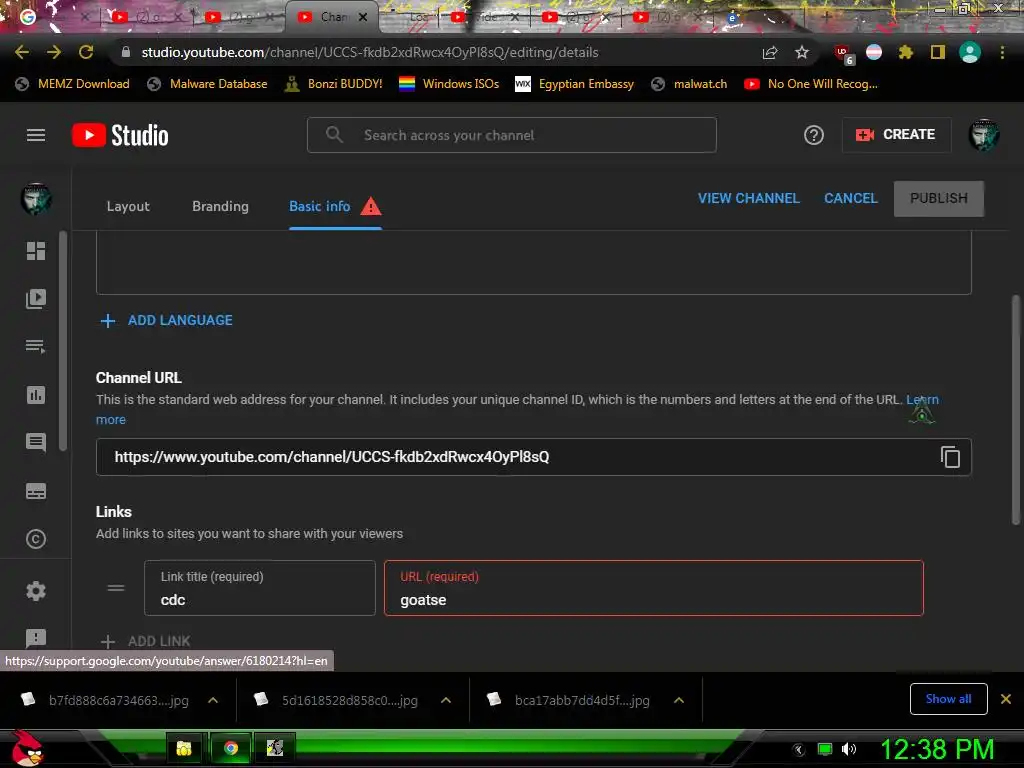Screen dimensions: 1024x768
Task: Click VIEW CHANNEL link
Action: 748,199
